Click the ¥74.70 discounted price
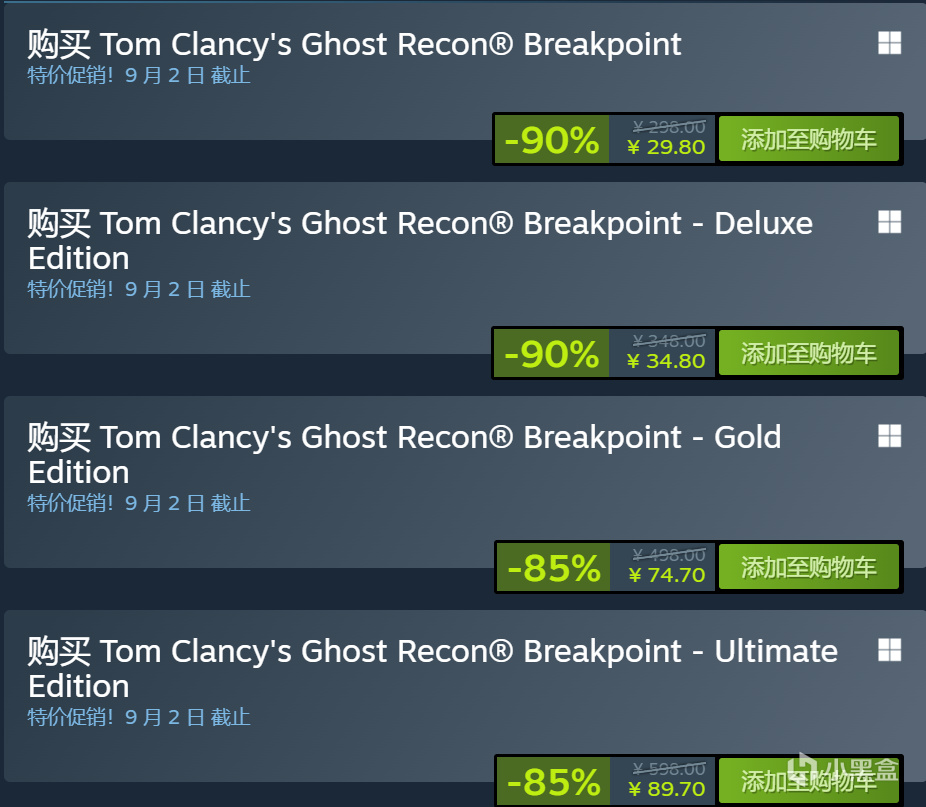Image resolution: width=926 pixels, height=807 pixels. pyautogui.click(x=667, y=575)
